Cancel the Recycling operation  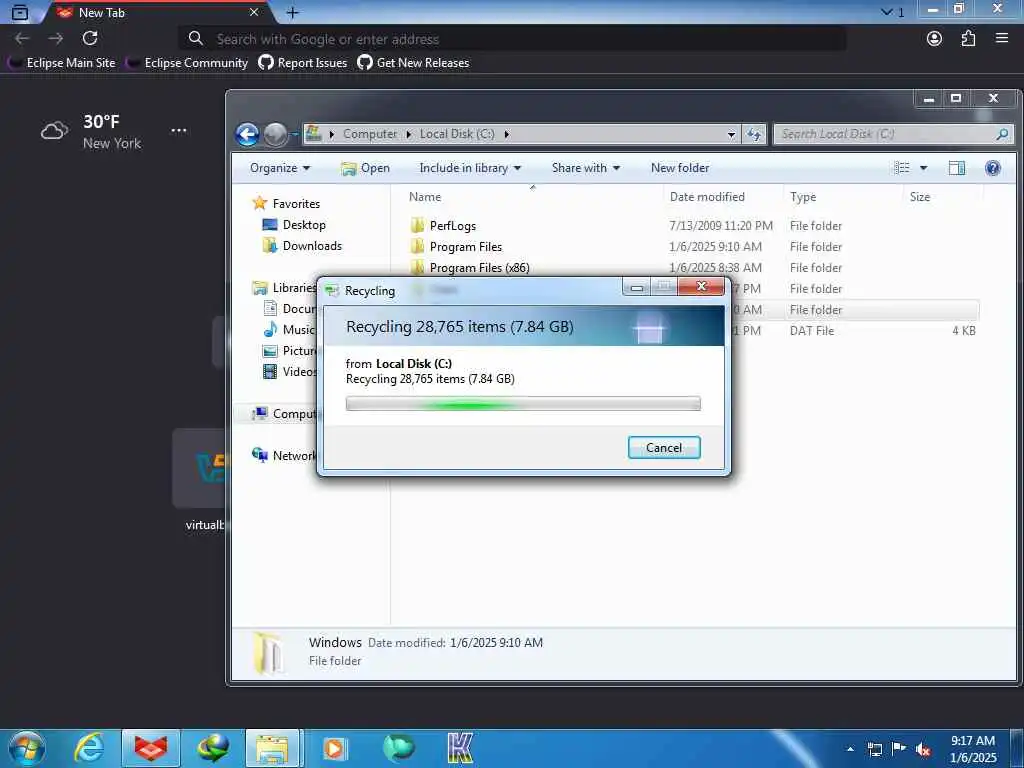pyautogui.click(x=664, y=447)
